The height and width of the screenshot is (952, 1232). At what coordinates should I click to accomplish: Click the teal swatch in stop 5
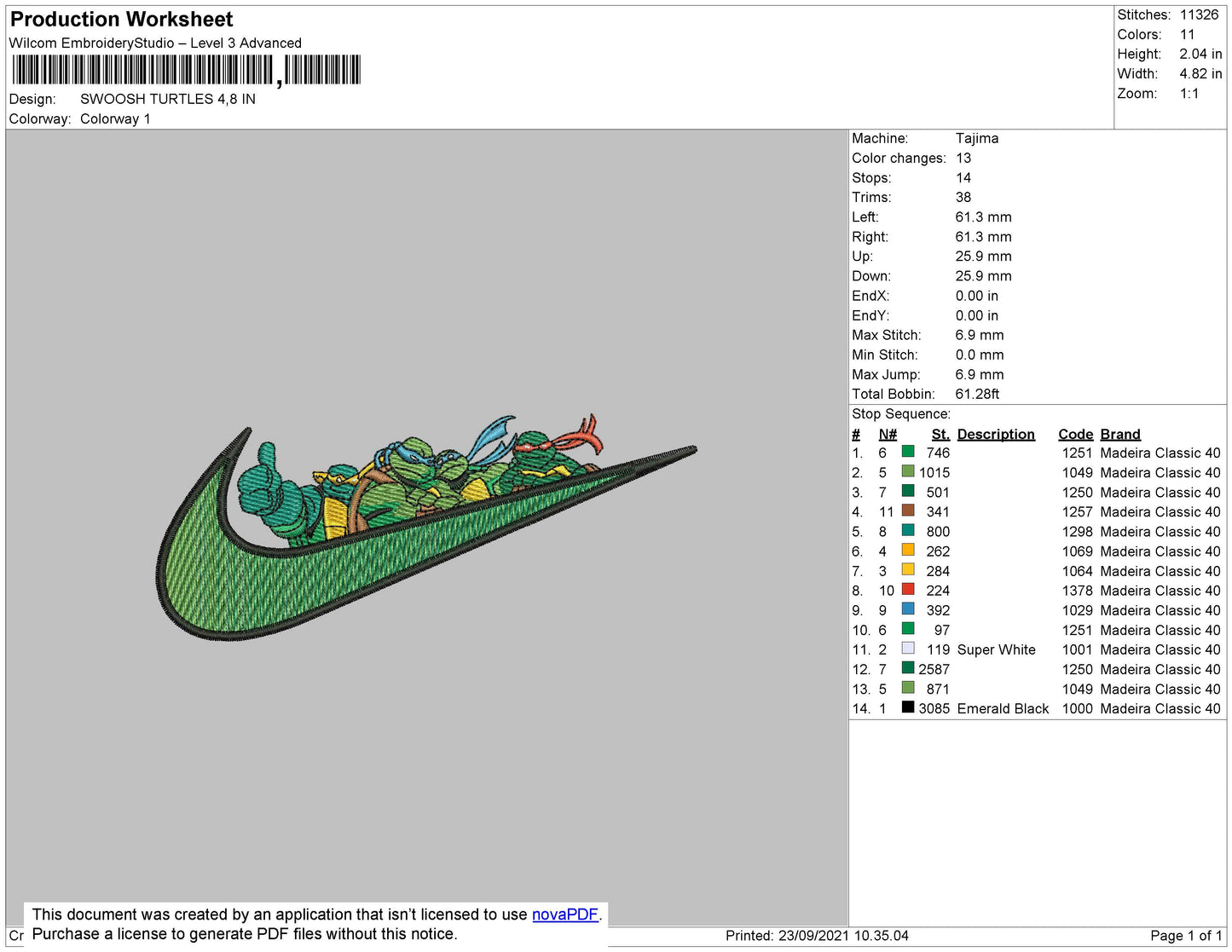pyautogui.click(x=908, y=531)
